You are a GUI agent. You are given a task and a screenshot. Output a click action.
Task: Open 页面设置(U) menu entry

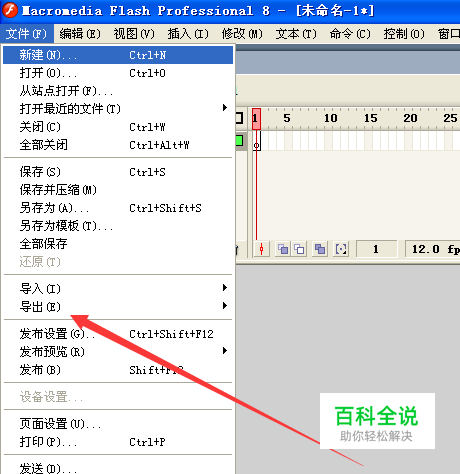click(118, 424)
